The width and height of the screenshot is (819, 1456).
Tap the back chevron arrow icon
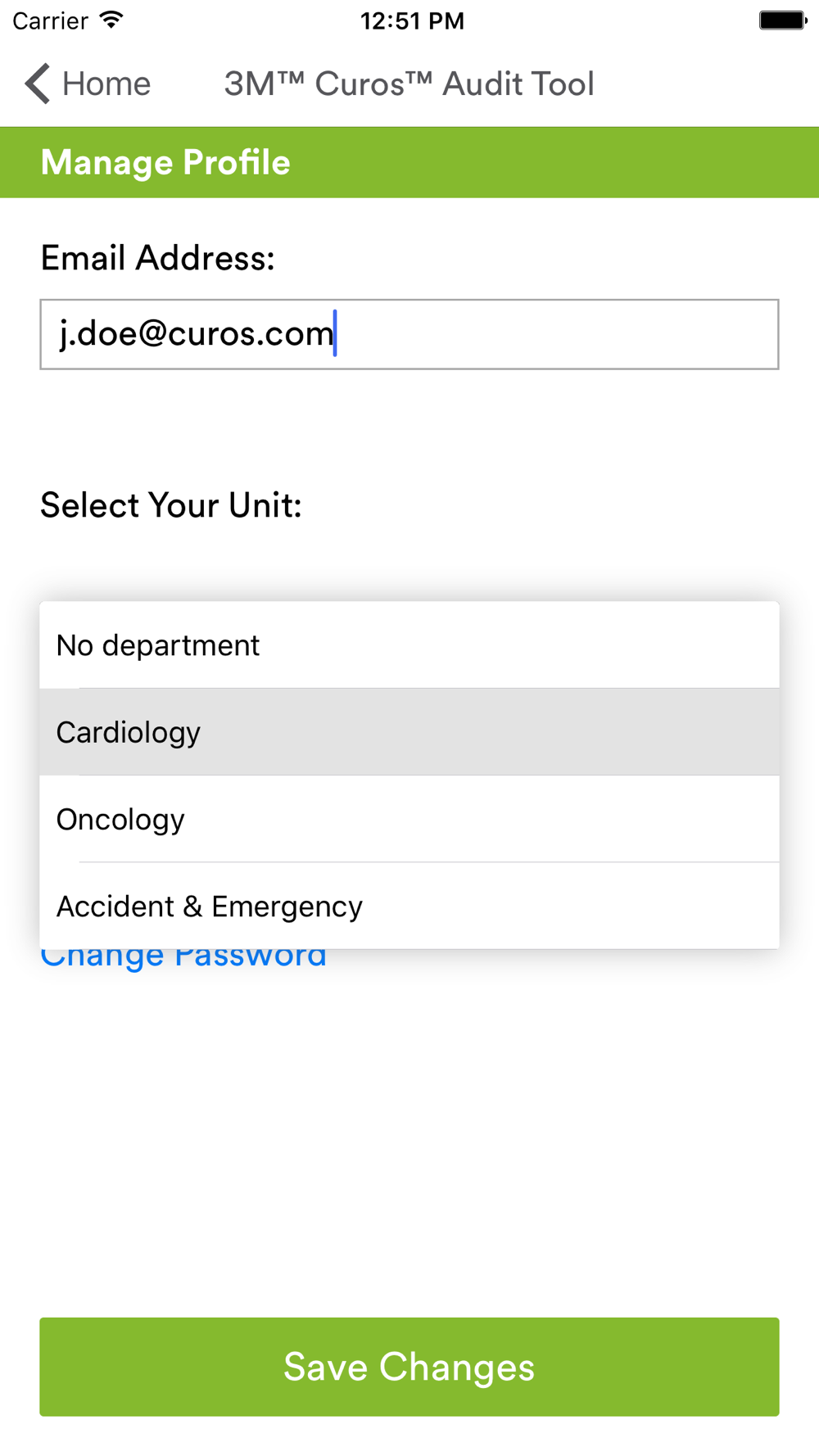coord(38,84)
